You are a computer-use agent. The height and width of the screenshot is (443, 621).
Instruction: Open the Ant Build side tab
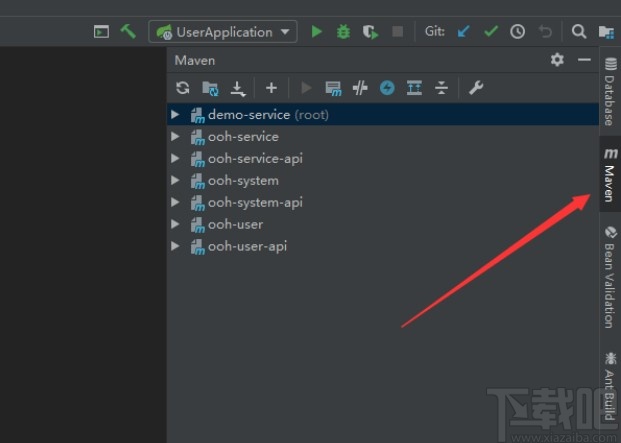[610, 386]
